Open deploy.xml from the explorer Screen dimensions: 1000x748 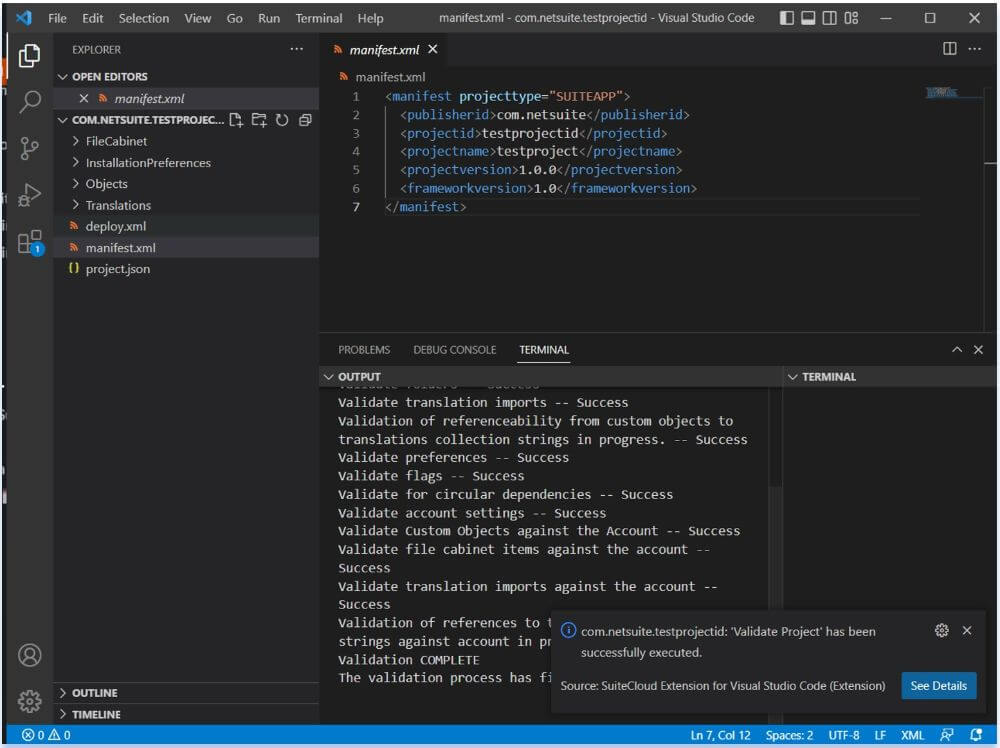pos(186,226)
